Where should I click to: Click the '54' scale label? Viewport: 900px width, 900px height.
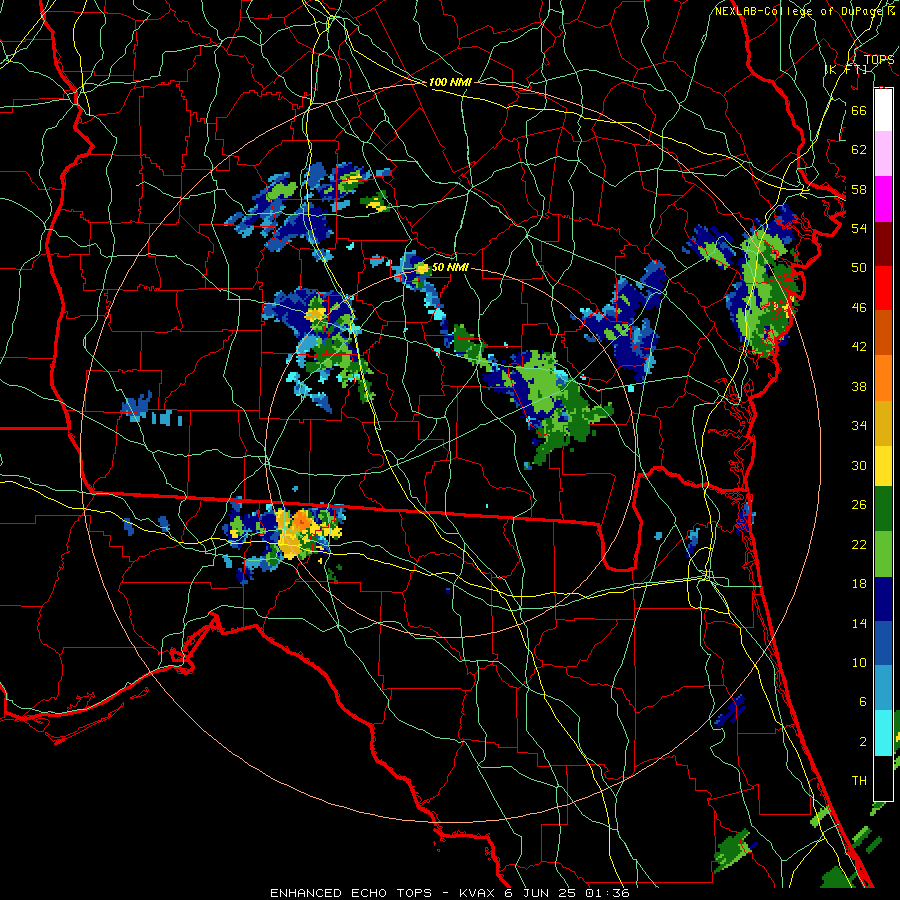pos(859,228)
